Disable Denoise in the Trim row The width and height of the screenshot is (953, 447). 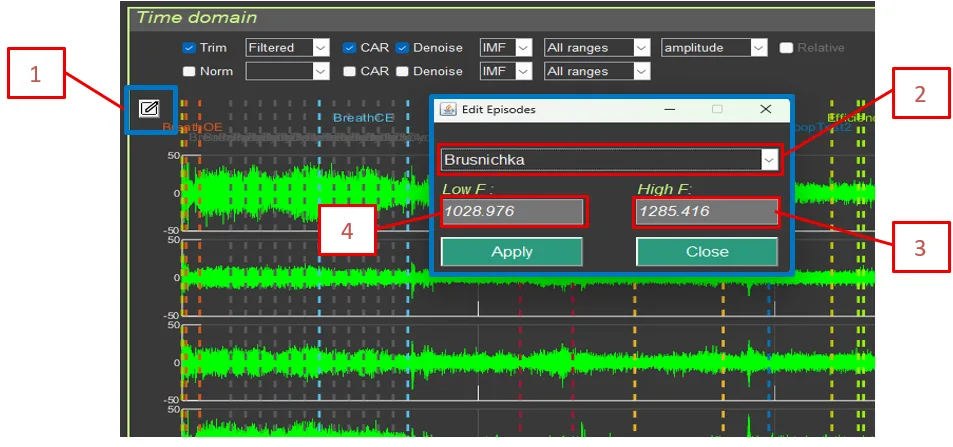coord(402,48)
